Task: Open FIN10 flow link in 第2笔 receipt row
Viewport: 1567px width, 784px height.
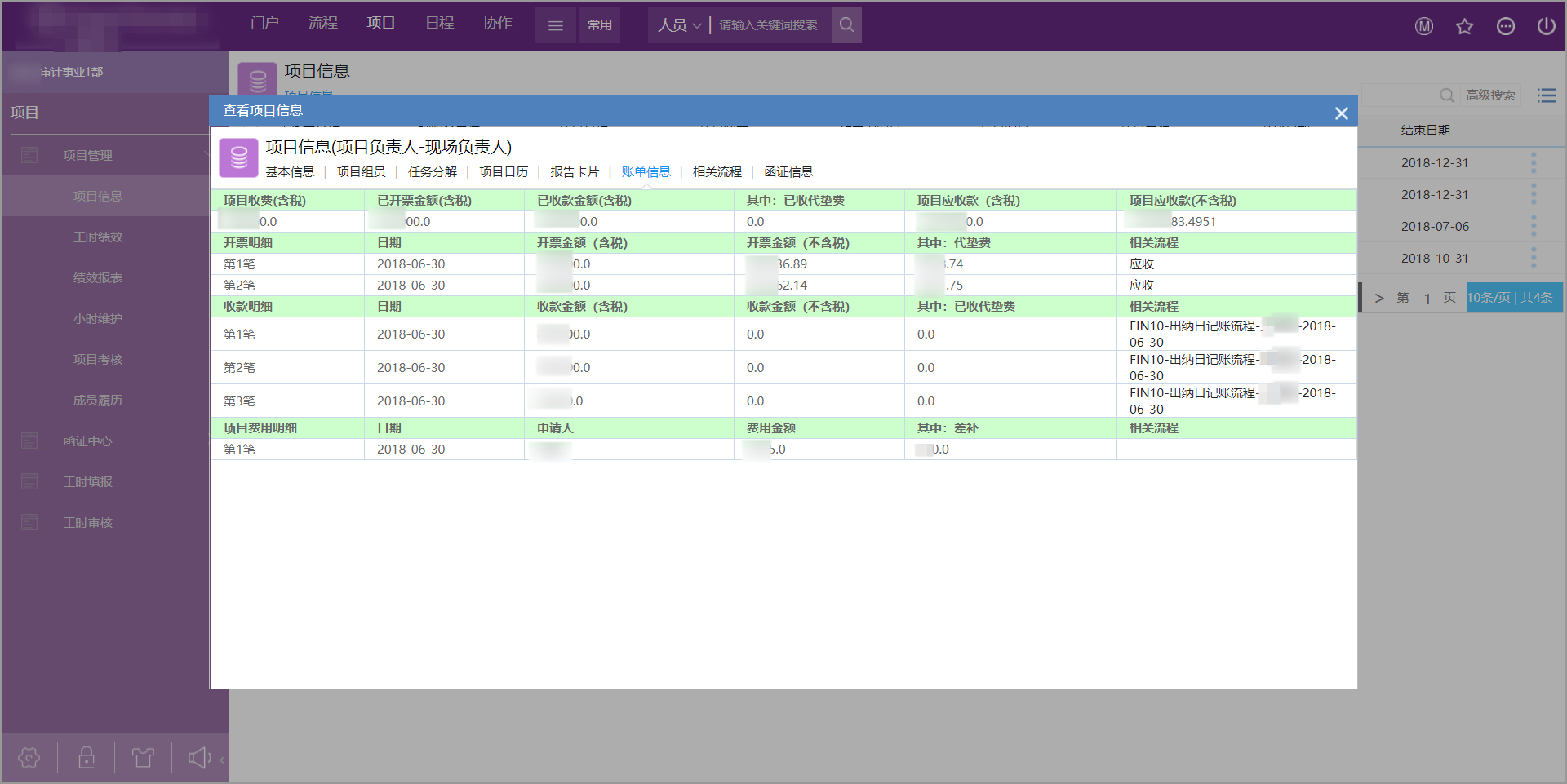Action: pyautogui.click(x=1233, y=367)
